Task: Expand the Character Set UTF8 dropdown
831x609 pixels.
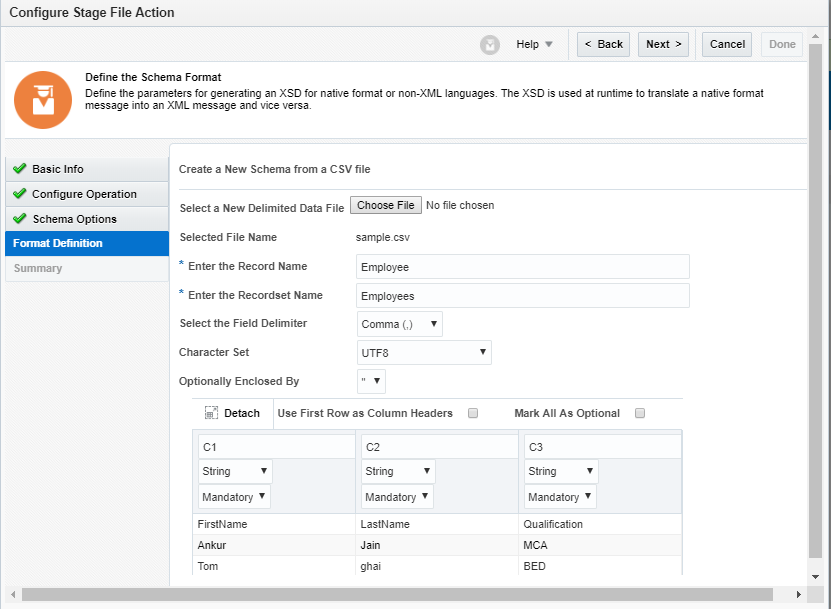Action: (x=424, y=353)
